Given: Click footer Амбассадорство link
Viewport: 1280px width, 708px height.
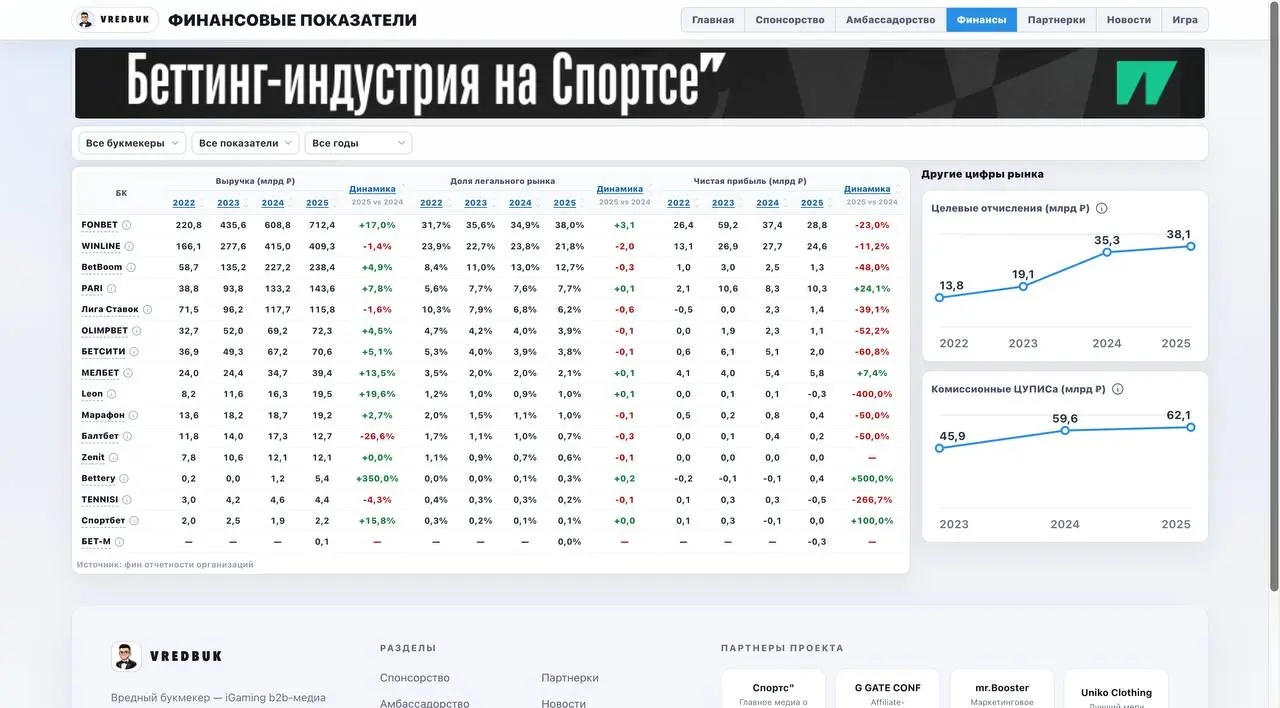Looking at the screenshot, I should tap(424, 703).
